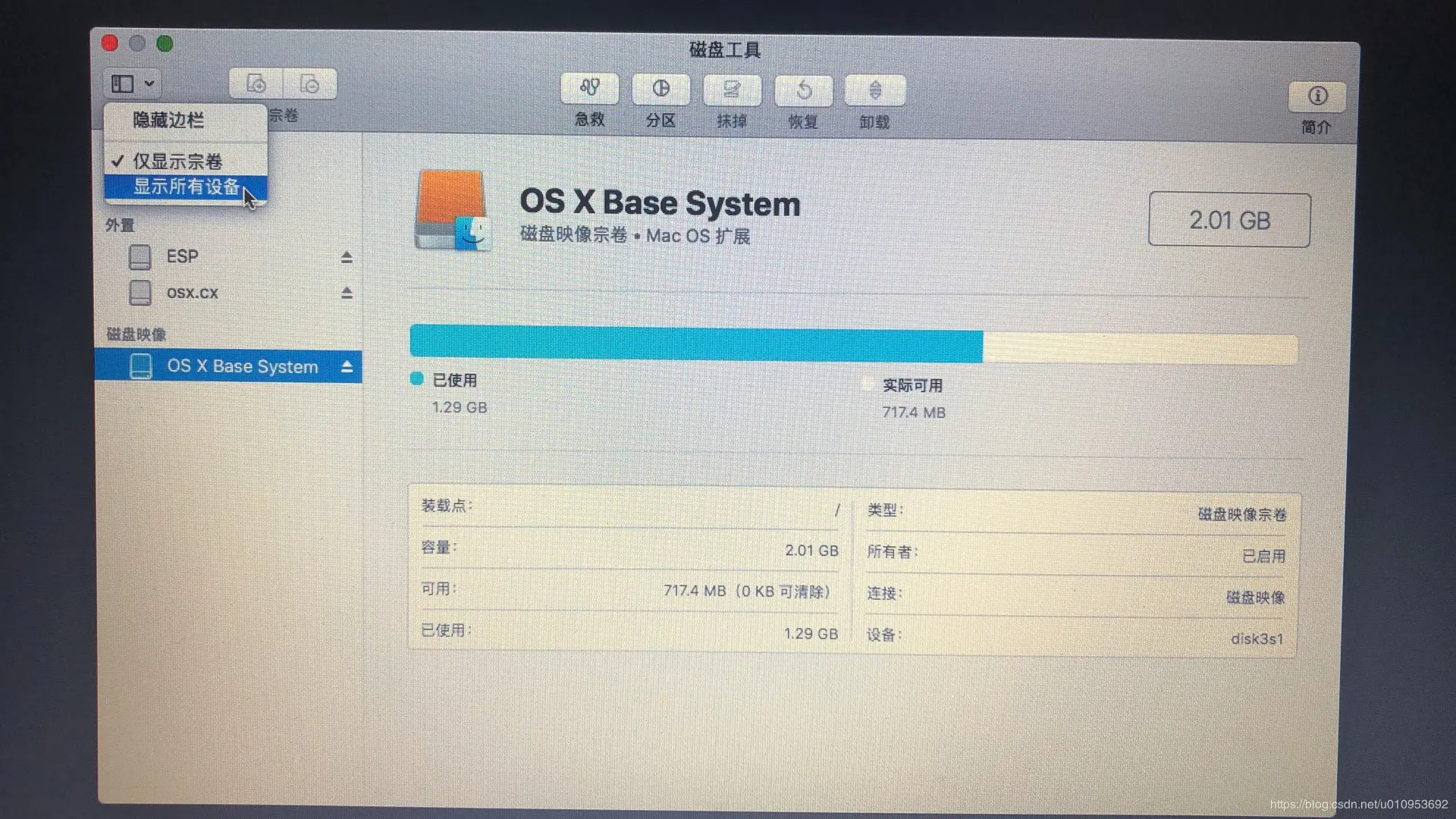The width and height of the screenshot is (1456, 819).
Task: Click the 磁盘工具 window title
Action: (725, 50)
